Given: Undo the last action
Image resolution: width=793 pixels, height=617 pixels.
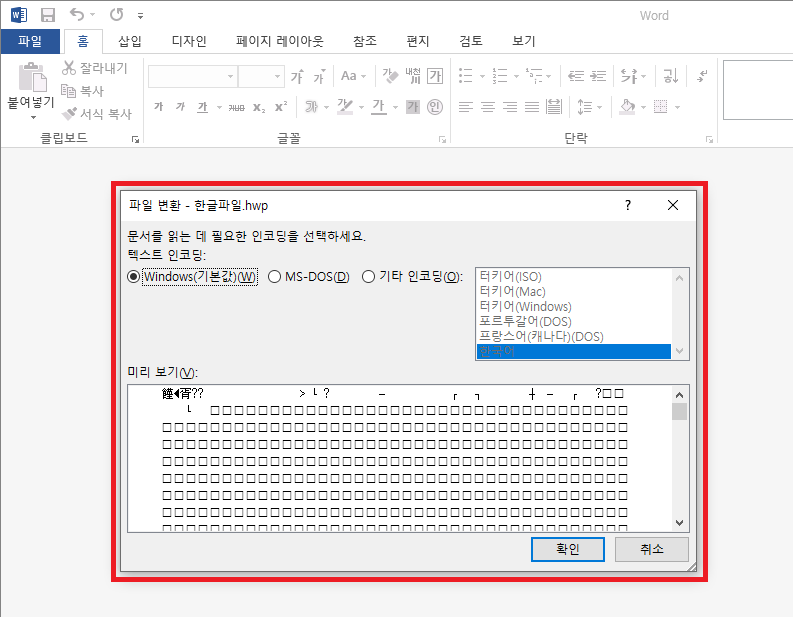Looking at the screenshot, I should [77, 15].
